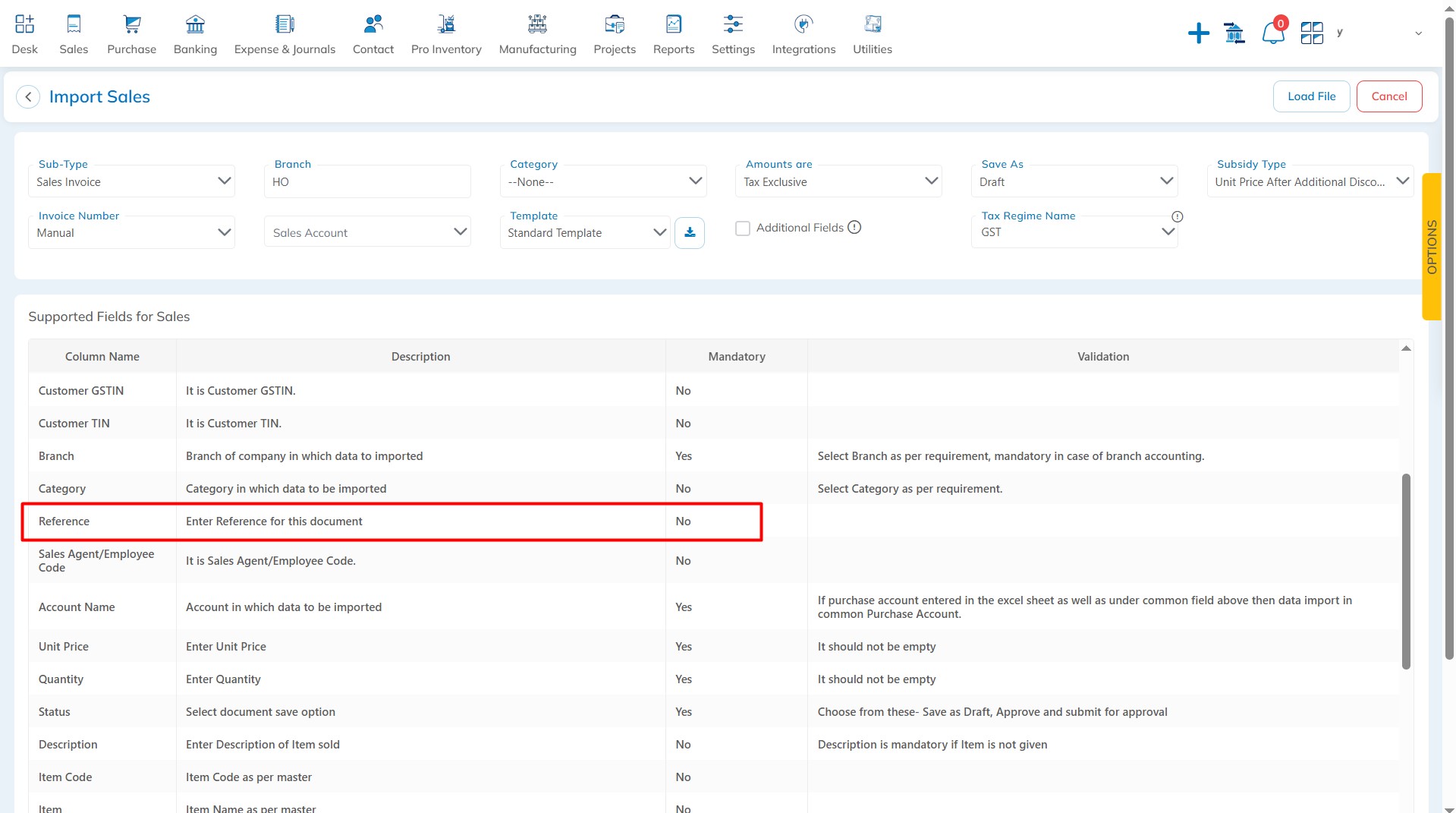Click 'Description is mandatory if Item' validation text
The image size is (1456, 813).
point(932,744)
